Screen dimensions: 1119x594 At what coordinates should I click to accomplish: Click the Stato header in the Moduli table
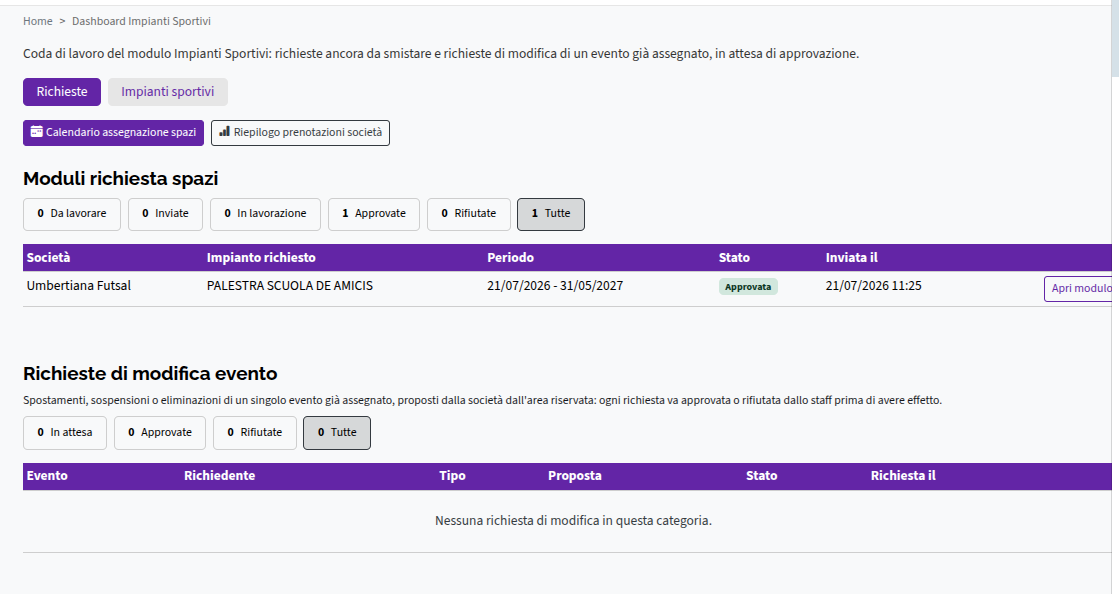click(734, 258)
